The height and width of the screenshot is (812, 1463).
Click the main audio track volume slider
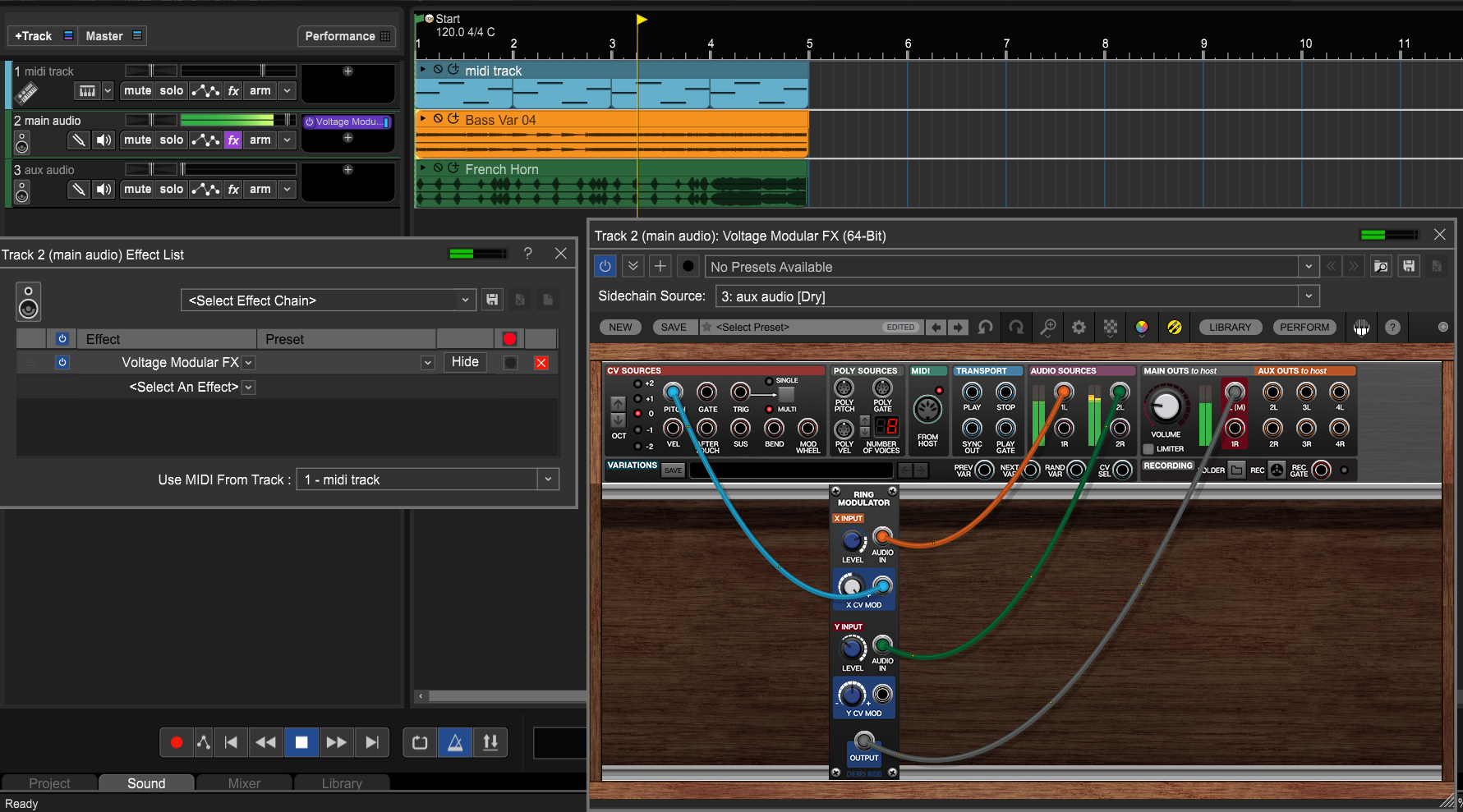[x=238, y=120]
